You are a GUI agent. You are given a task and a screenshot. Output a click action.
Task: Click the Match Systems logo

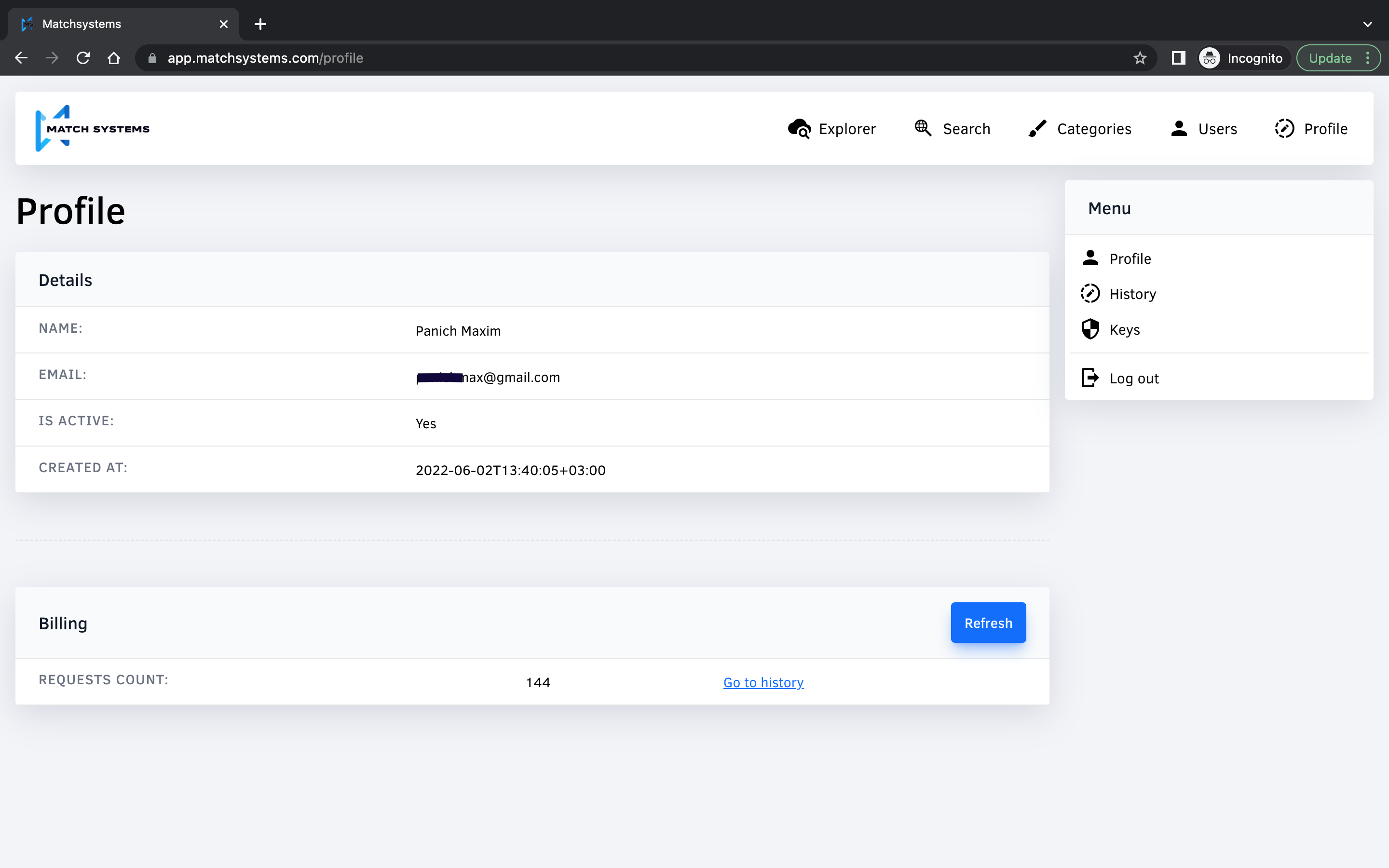coord(92,129)
